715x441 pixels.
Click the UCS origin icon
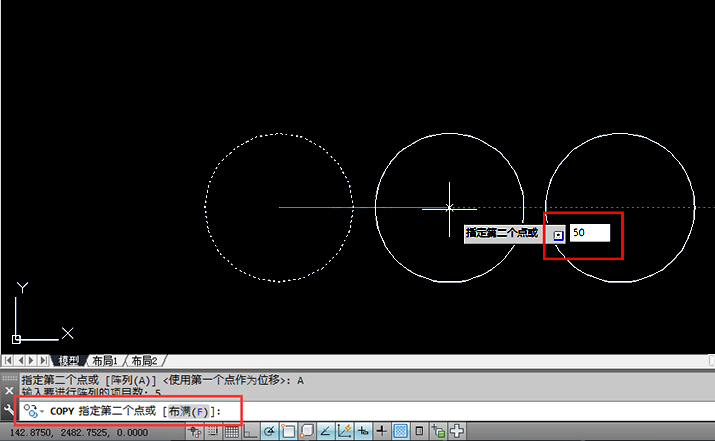pos(16,339)
